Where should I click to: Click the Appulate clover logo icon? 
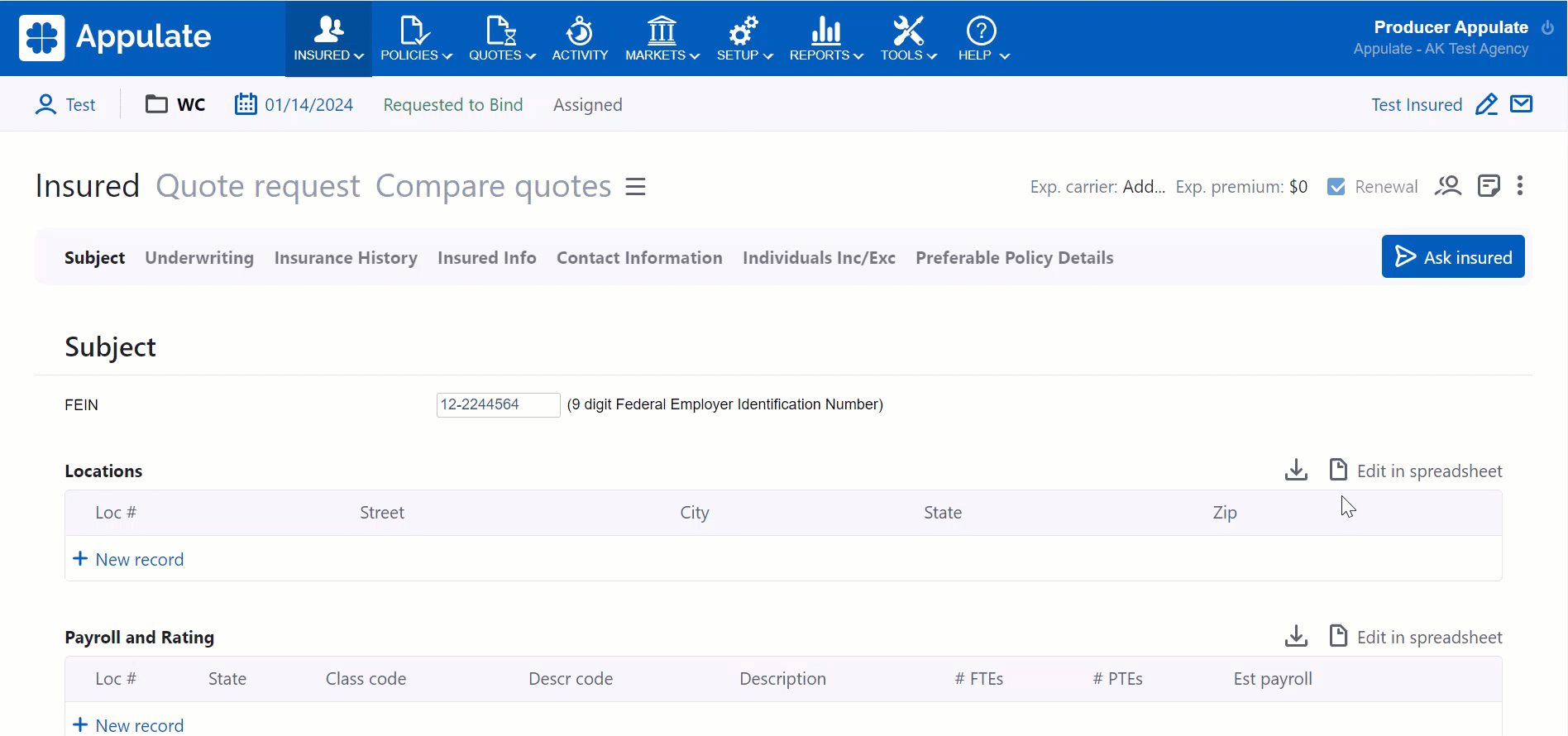pyautogui.click(x=41, y=38)
